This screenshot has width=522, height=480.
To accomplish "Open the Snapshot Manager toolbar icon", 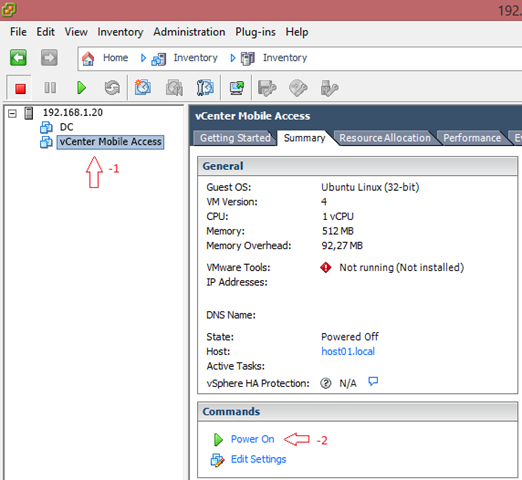I will pos(205,88).
